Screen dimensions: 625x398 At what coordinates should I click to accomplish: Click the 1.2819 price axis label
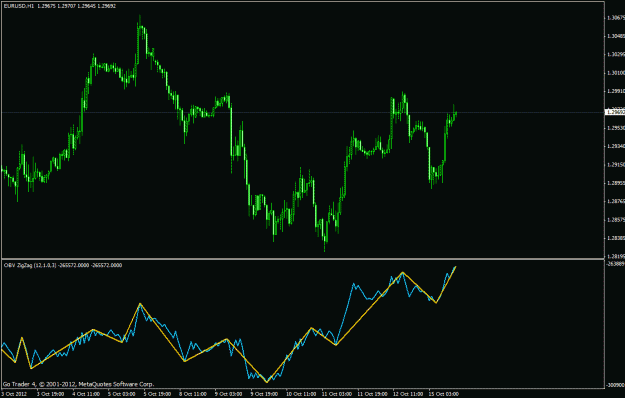tap(616, 256)
